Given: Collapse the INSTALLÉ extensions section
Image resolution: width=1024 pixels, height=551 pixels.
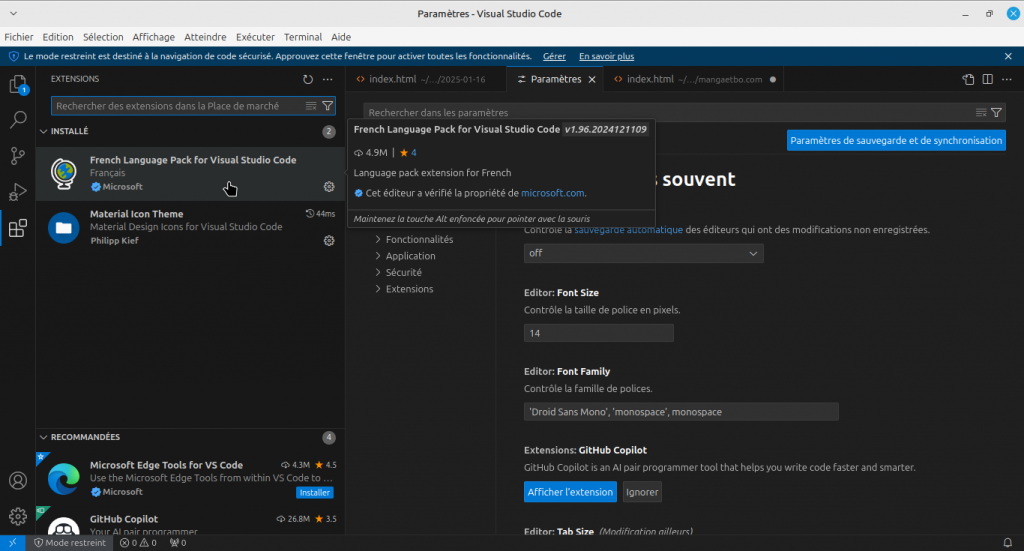Looking at the screenshot, I should coord(43,131).
